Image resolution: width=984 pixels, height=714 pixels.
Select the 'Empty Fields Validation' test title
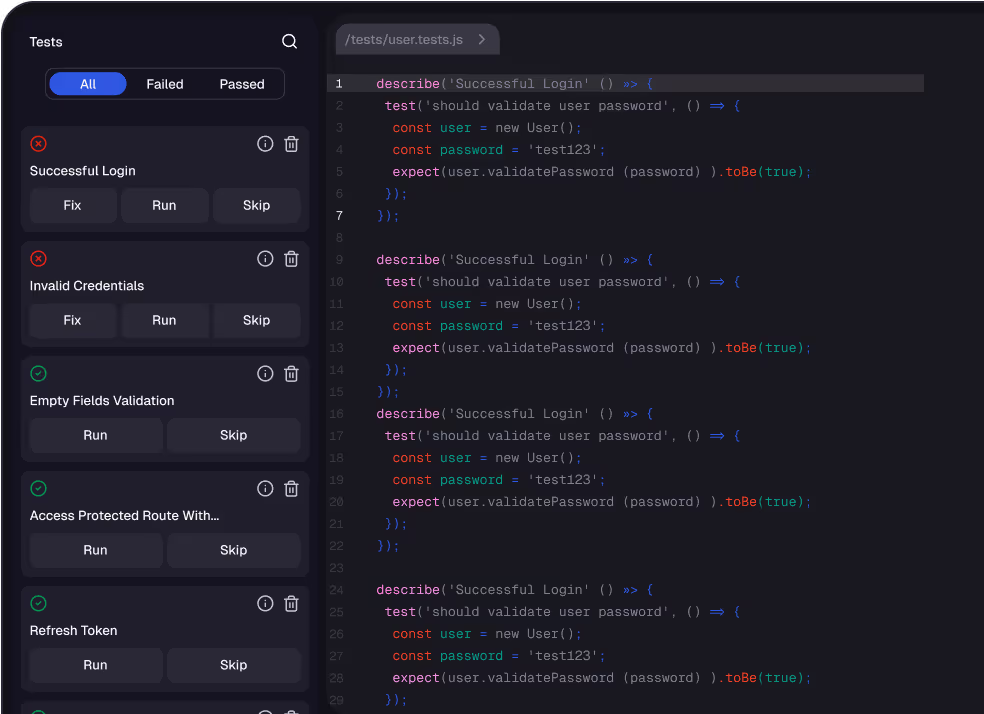pos(102,400)
